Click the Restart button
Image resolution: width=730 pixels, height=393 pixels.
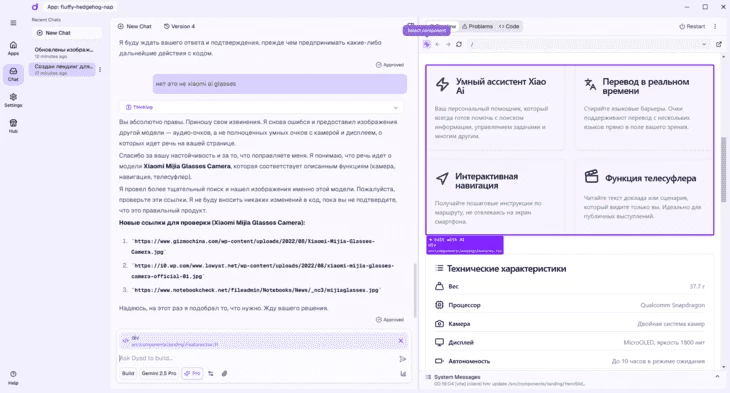692,27
